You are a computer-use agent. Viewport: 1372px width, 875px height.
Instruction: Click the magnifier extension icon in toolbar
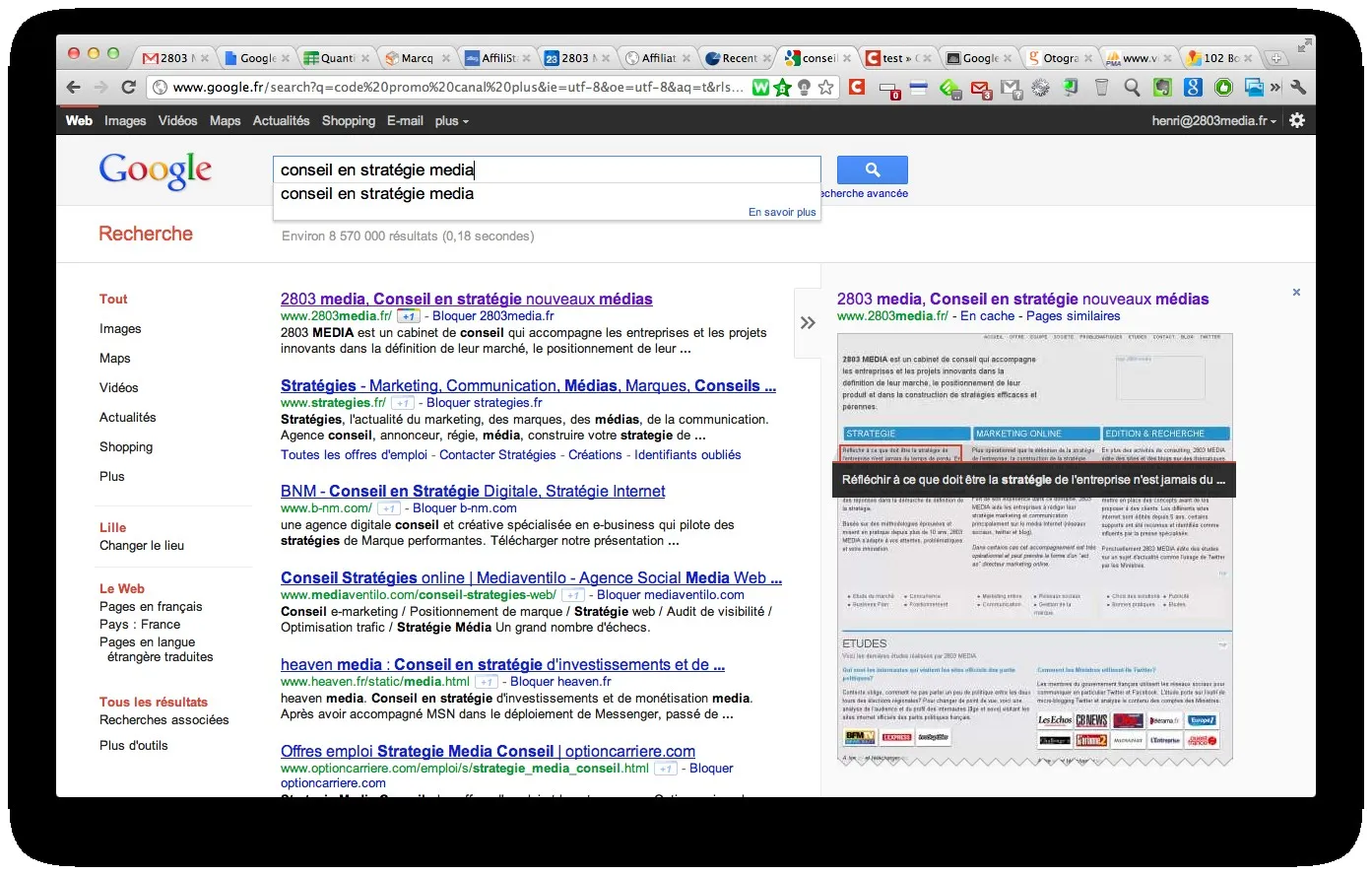(x=1132, y=88)
